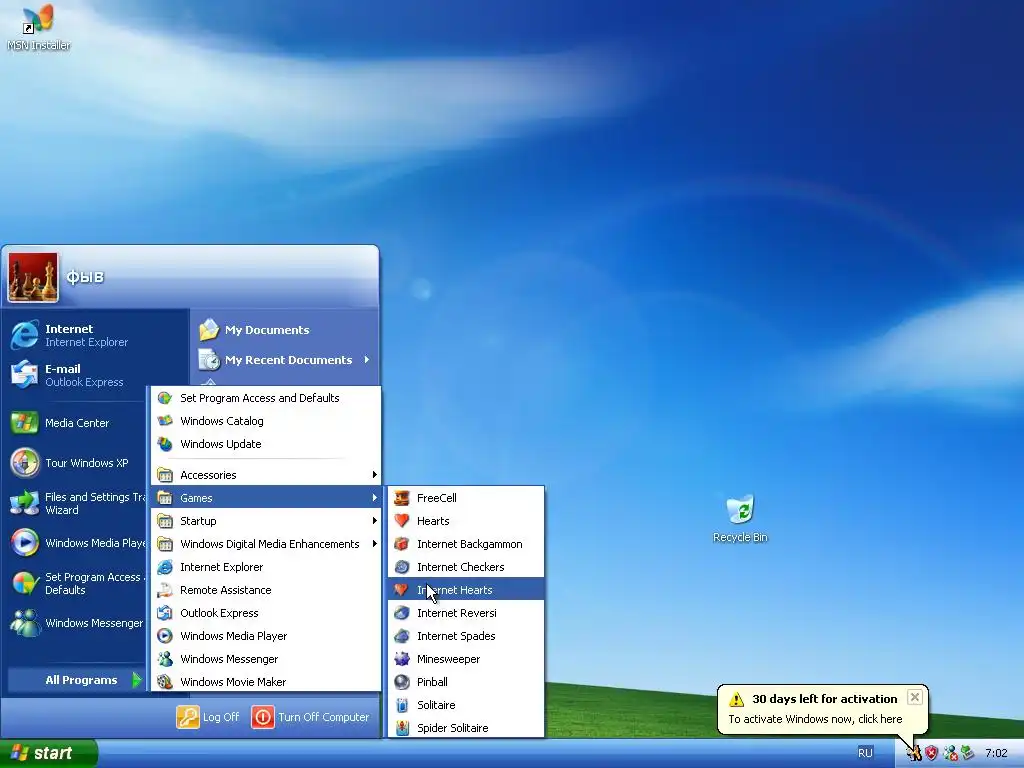Click the Tour Windows XP icon
This screenshot has height=768, width=1024.
(x=25, y=462)
